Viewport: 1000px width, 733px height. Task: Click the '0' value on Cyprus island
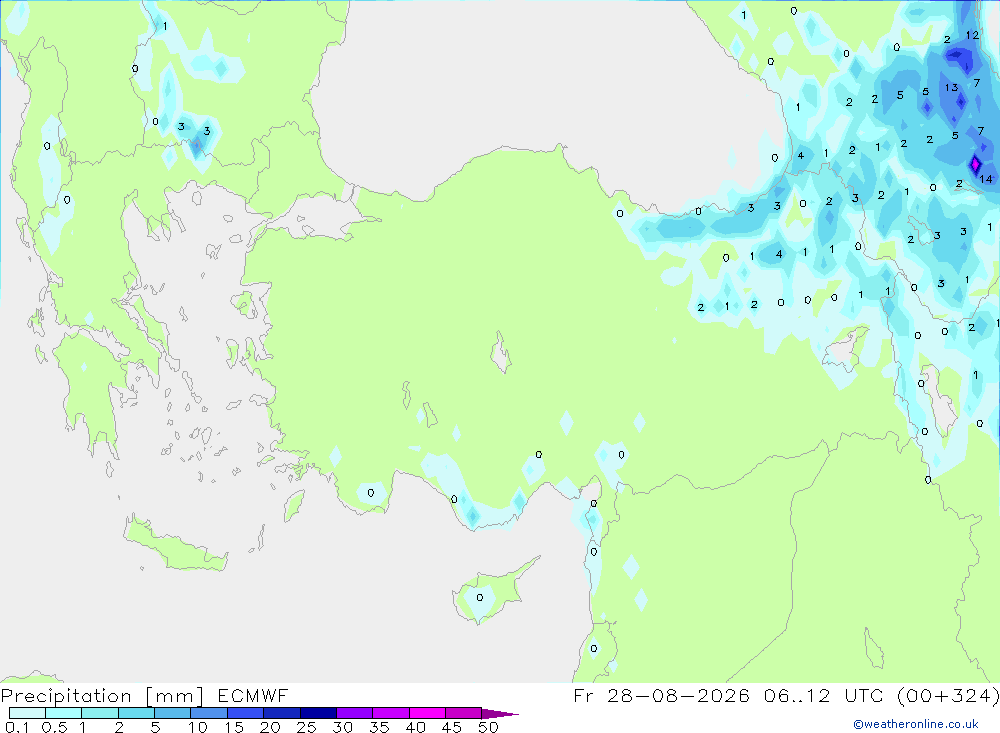tap(480, 598)
